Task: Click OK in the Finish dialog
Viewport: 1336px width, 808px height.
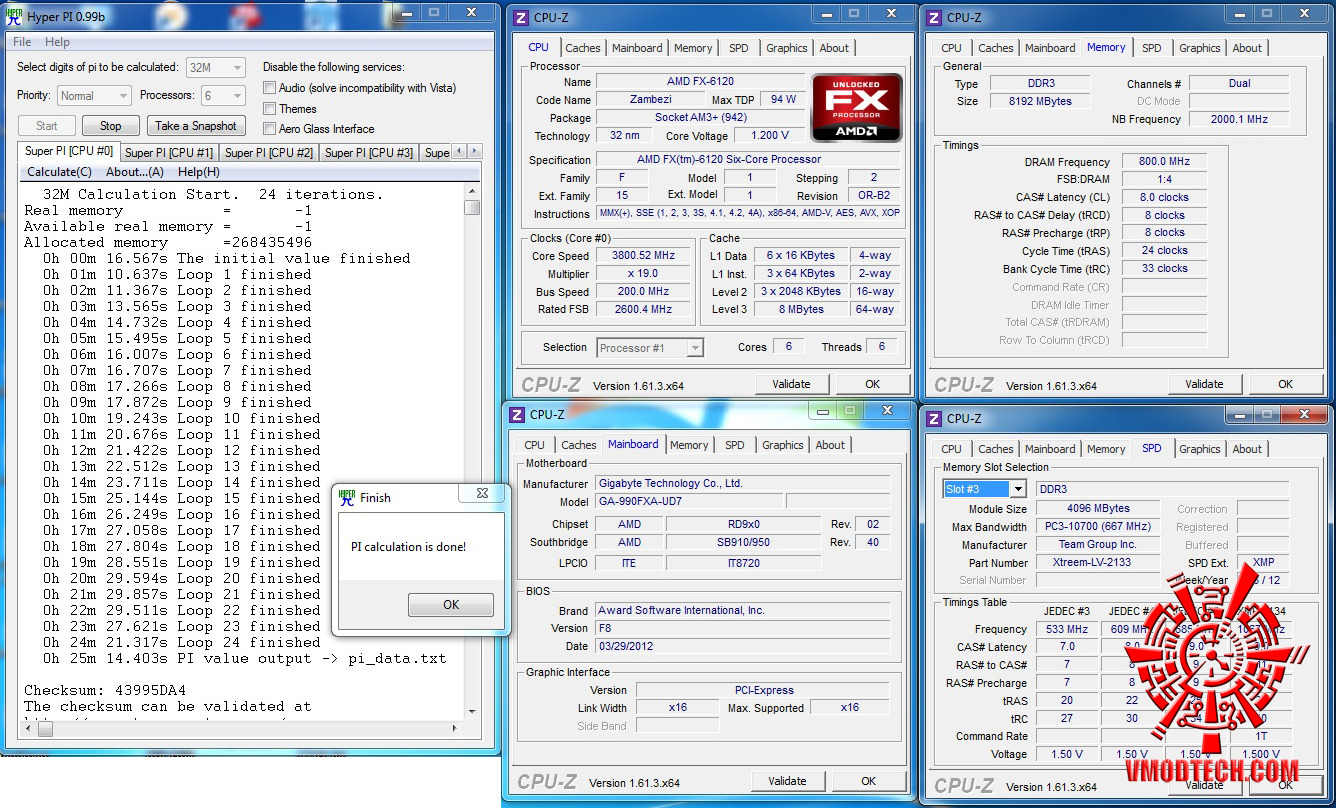Action: tap(451, 604)
